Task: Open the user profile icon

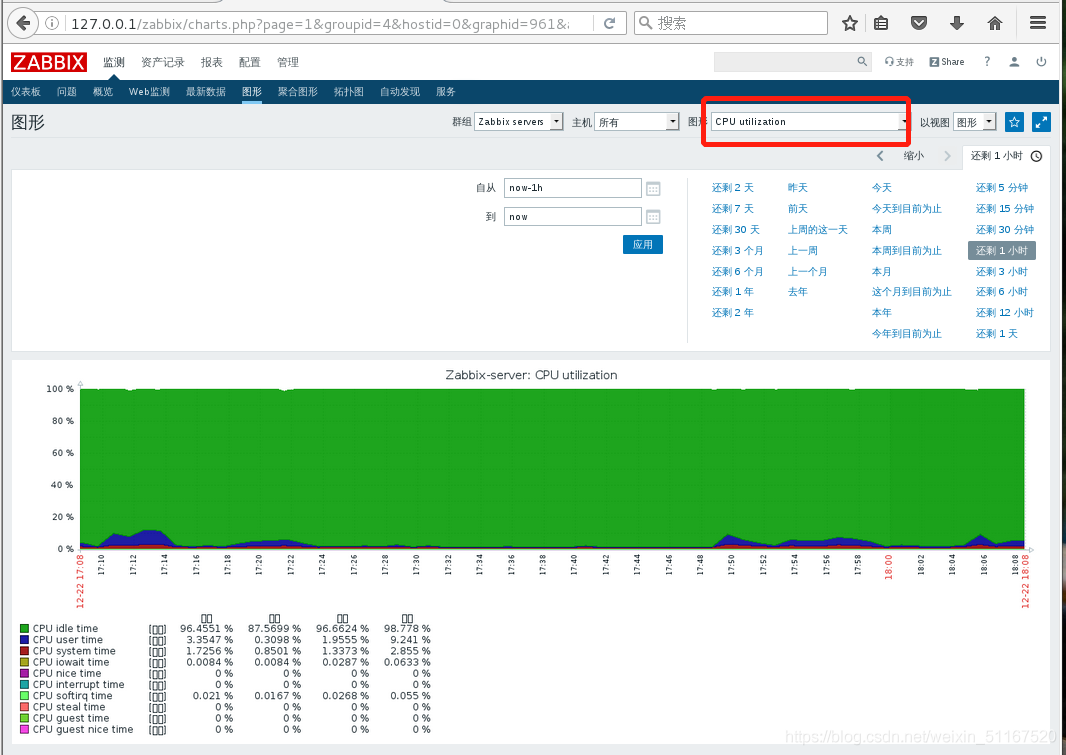Action: pyautogui.click(x=1014, y=62)
